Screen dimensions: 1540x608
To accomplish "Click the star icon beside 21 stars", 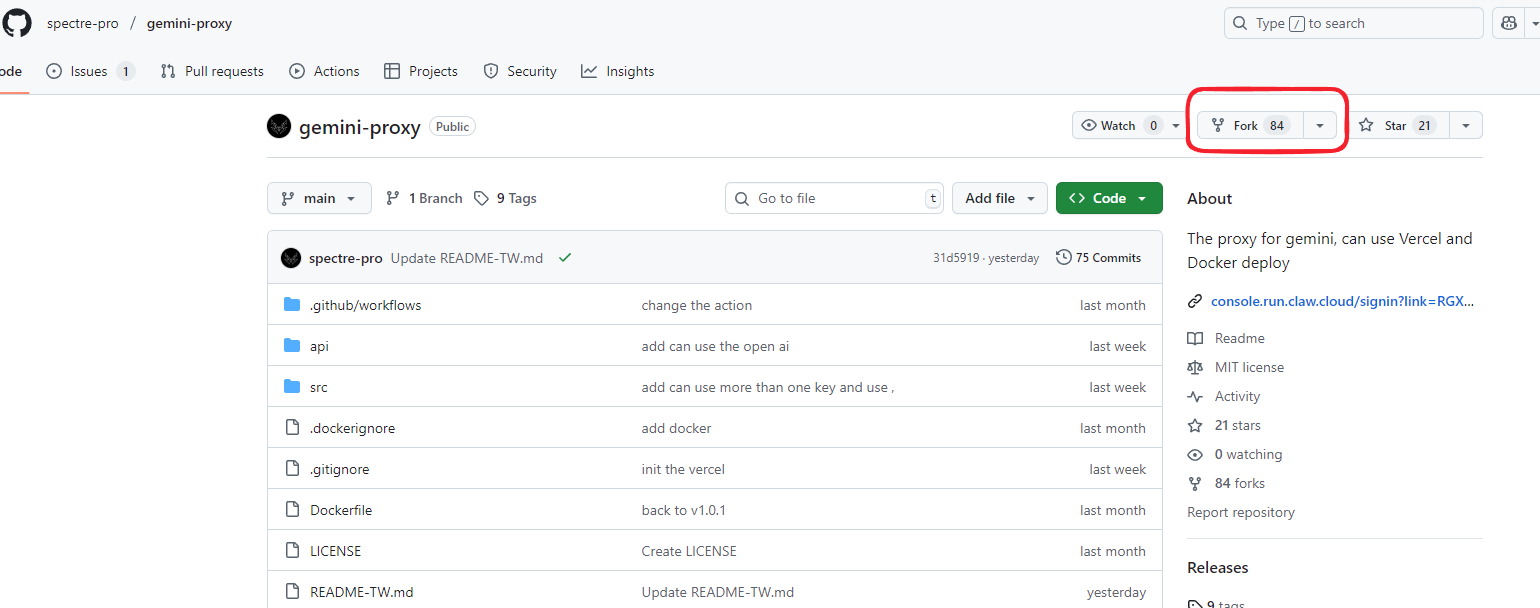I will (1195, 425).
